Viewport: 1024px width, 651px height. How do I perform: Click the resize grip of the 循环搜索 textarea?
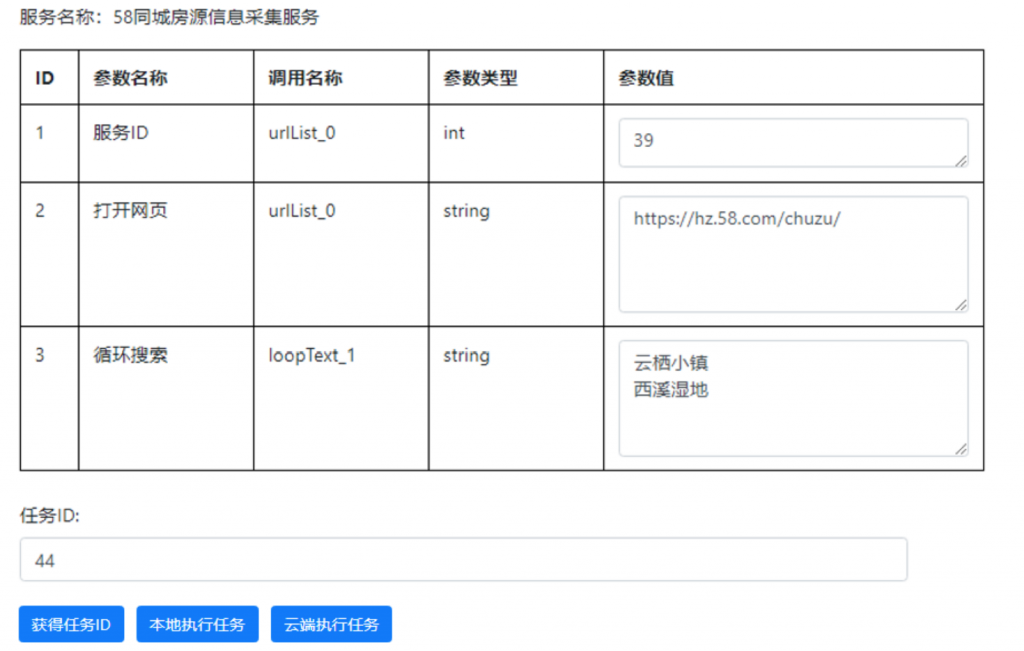coord(963,448)
